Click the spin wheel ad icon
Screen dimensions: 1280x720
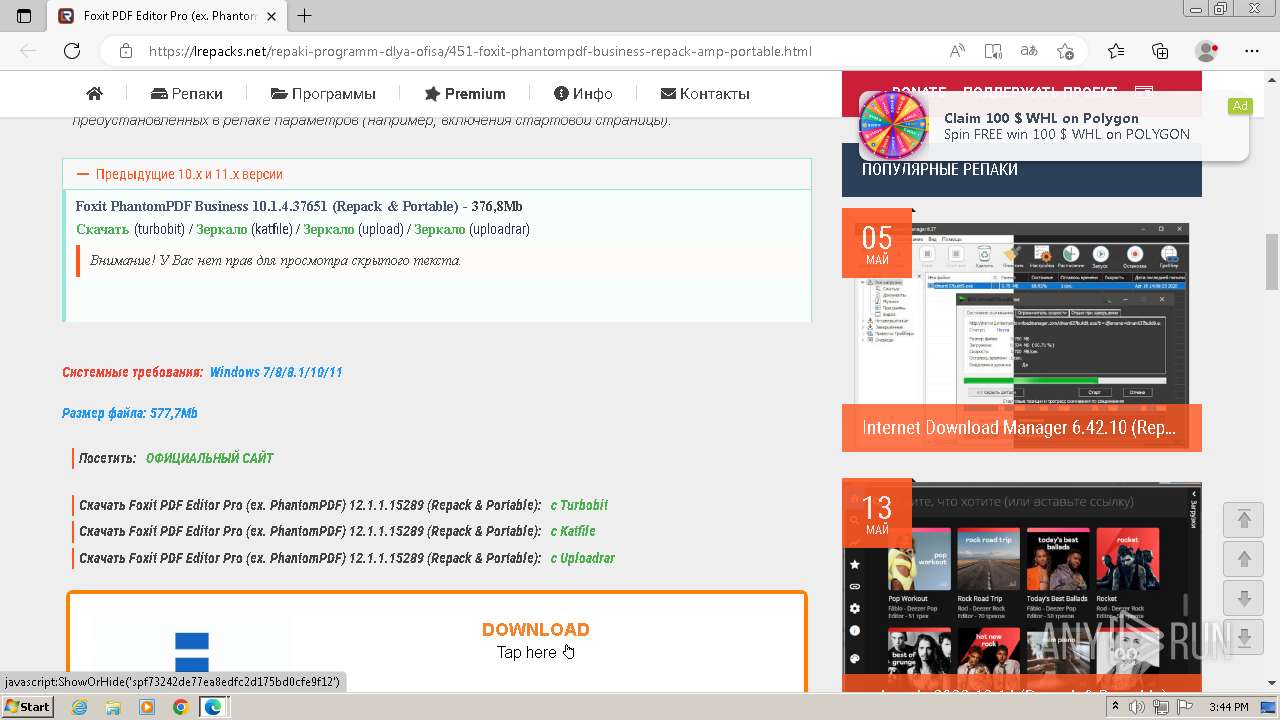pos(893,125)
